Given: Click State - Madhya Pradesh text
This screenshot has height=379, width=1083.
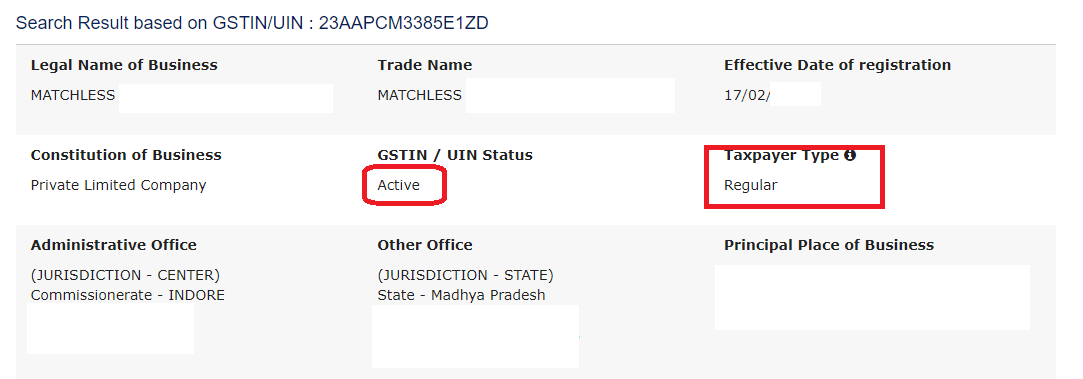Looking at the screenshot, I should point(461,295).
